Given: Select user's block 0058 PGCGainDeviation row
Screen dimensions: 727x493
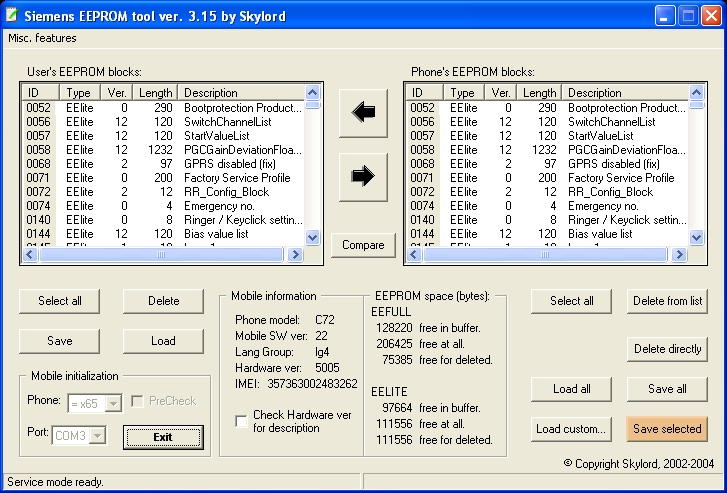Looking at the screenshot, I should point(163,150).
